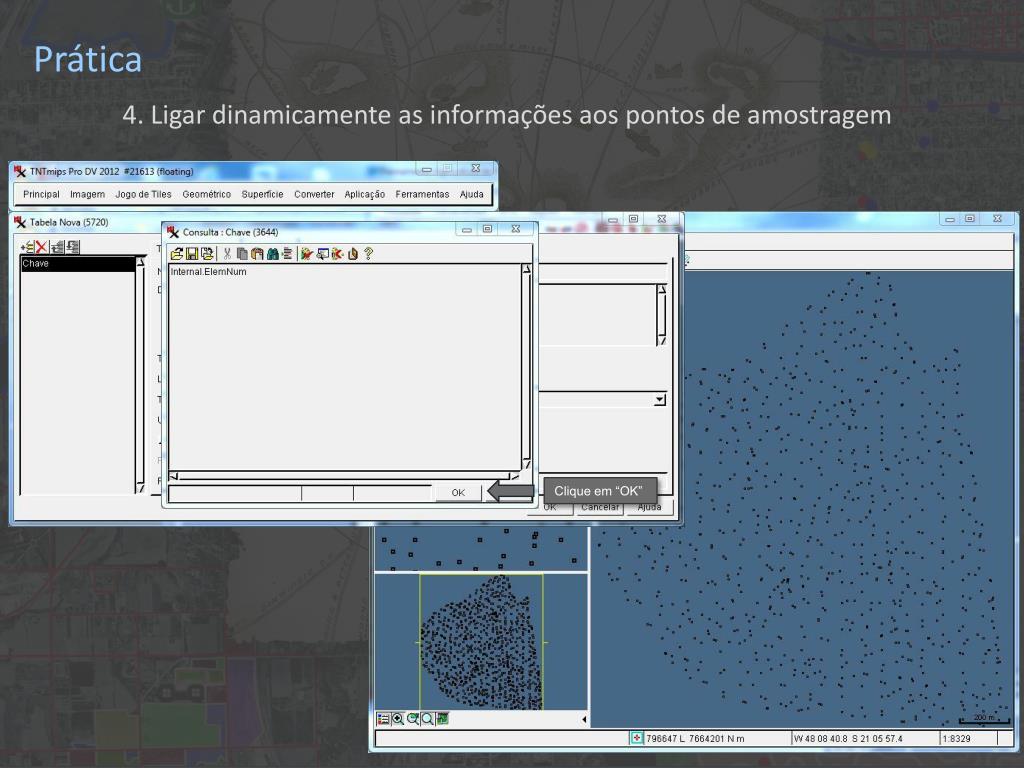
Task: Open the Imagem menu
Action: click(88, 194)
